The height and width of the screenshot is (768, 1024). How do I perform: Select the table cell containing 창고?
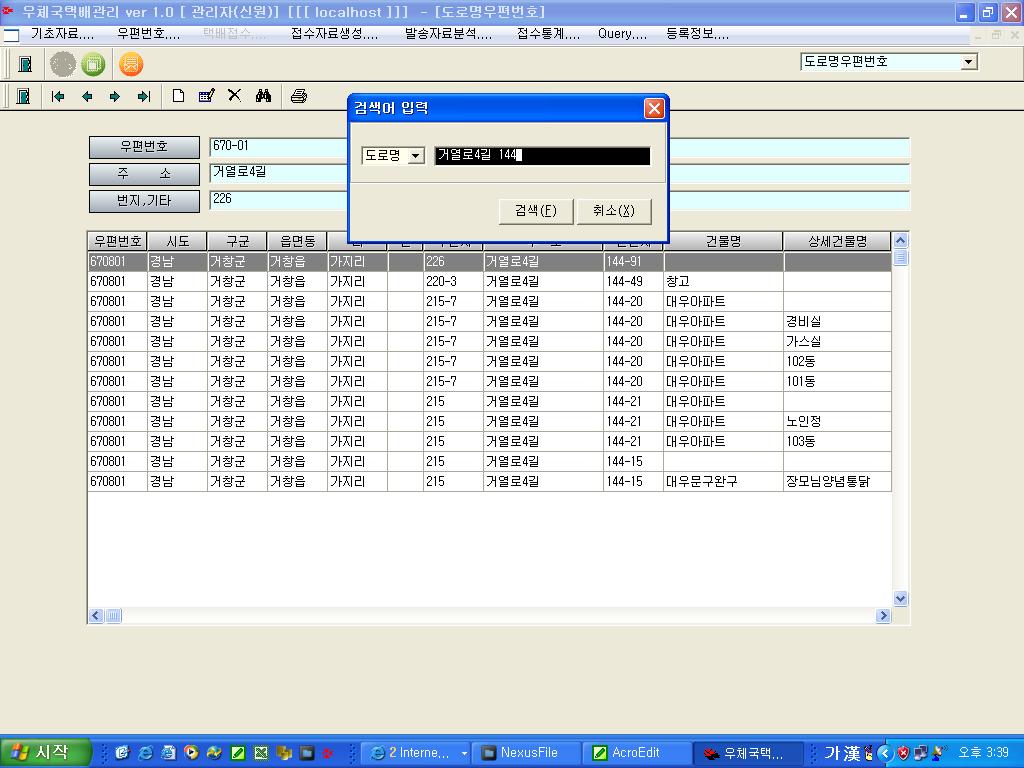pos(724,281)
